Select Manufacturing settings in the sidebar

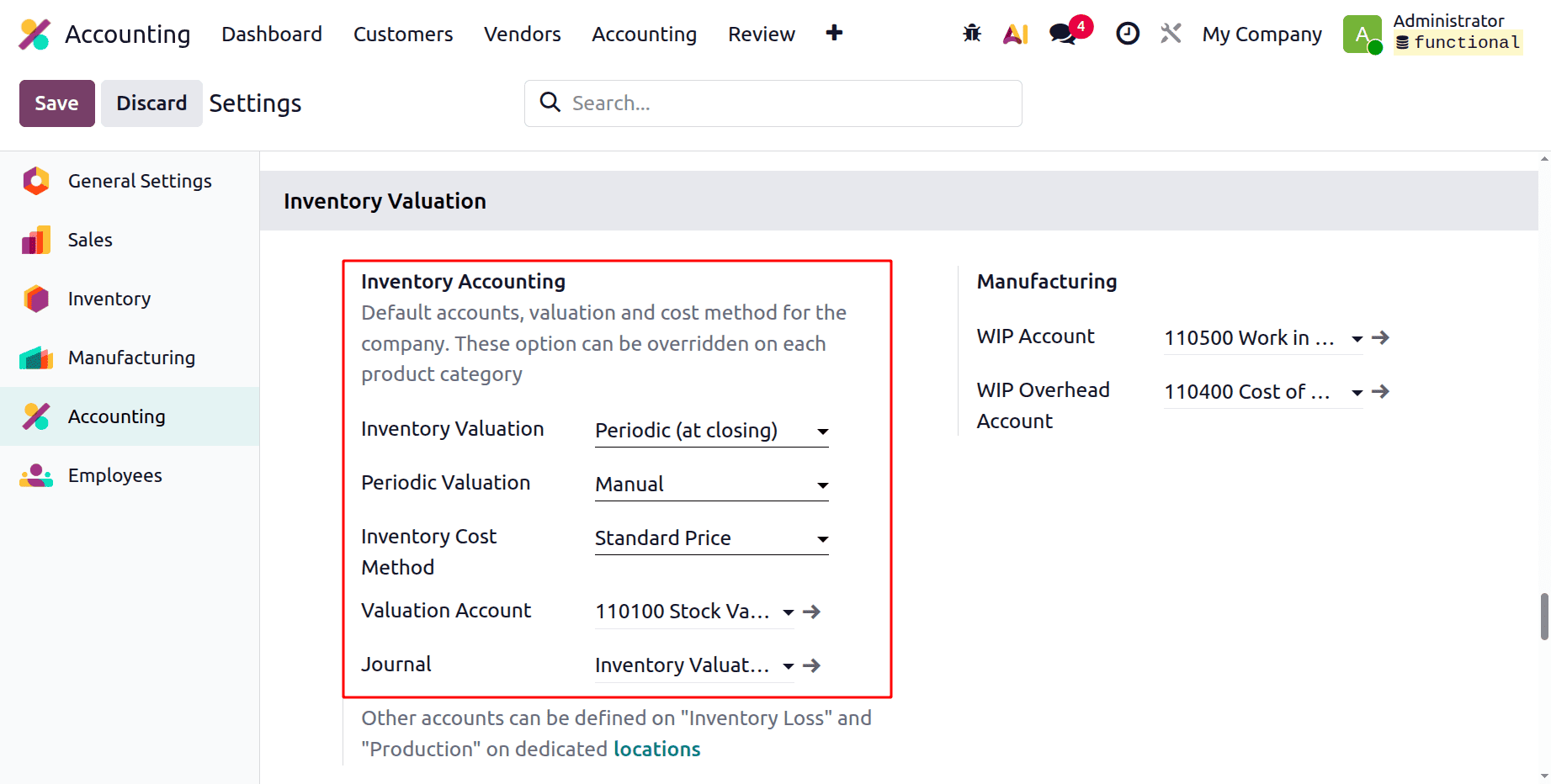pos(130,358)
